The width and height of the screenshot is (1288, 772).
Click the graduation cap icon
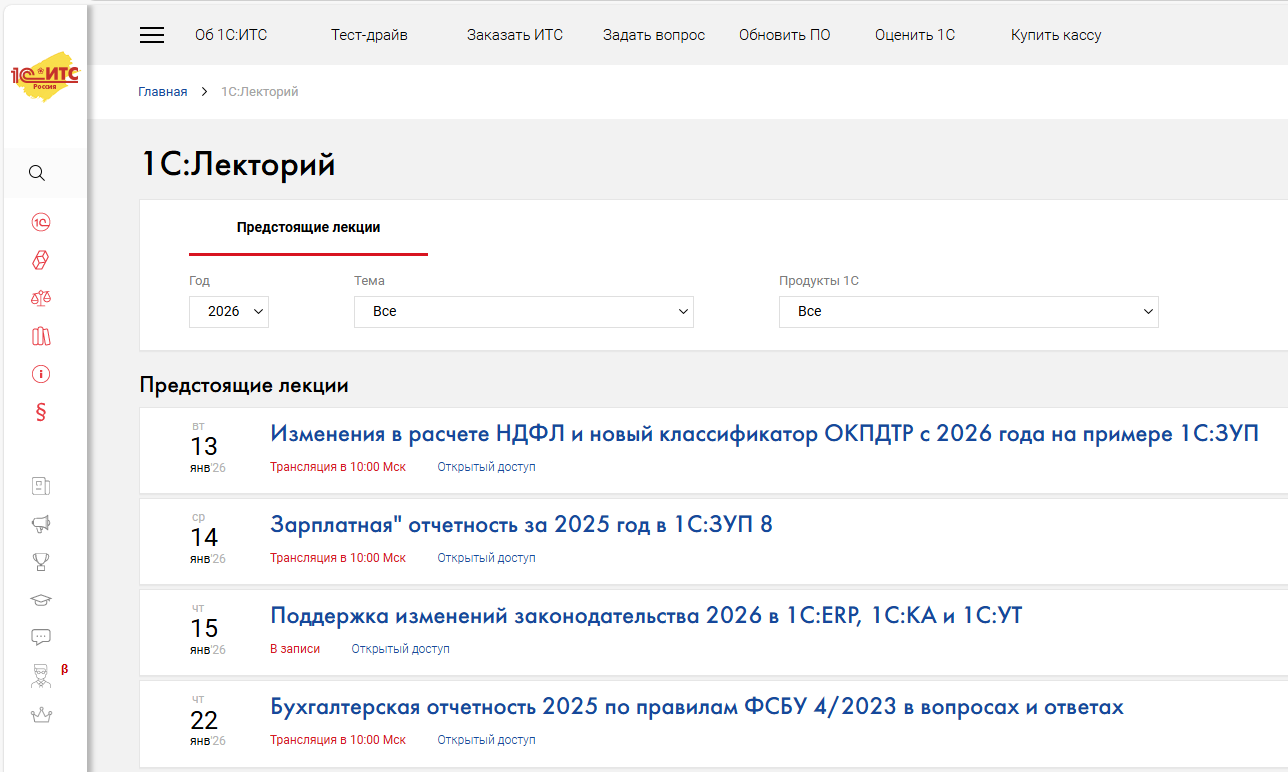(x=41, y=600)
